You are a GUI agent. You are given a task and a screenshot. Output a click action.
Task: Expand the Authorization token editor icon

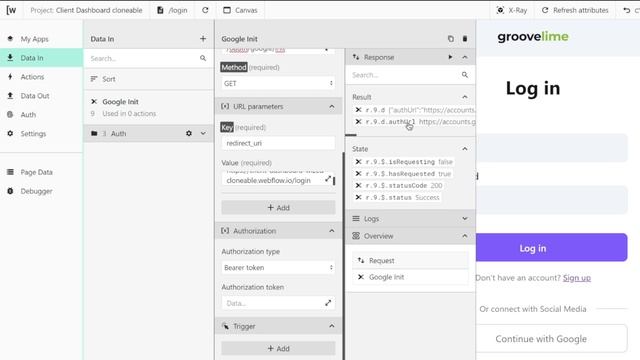pos(328,303)
